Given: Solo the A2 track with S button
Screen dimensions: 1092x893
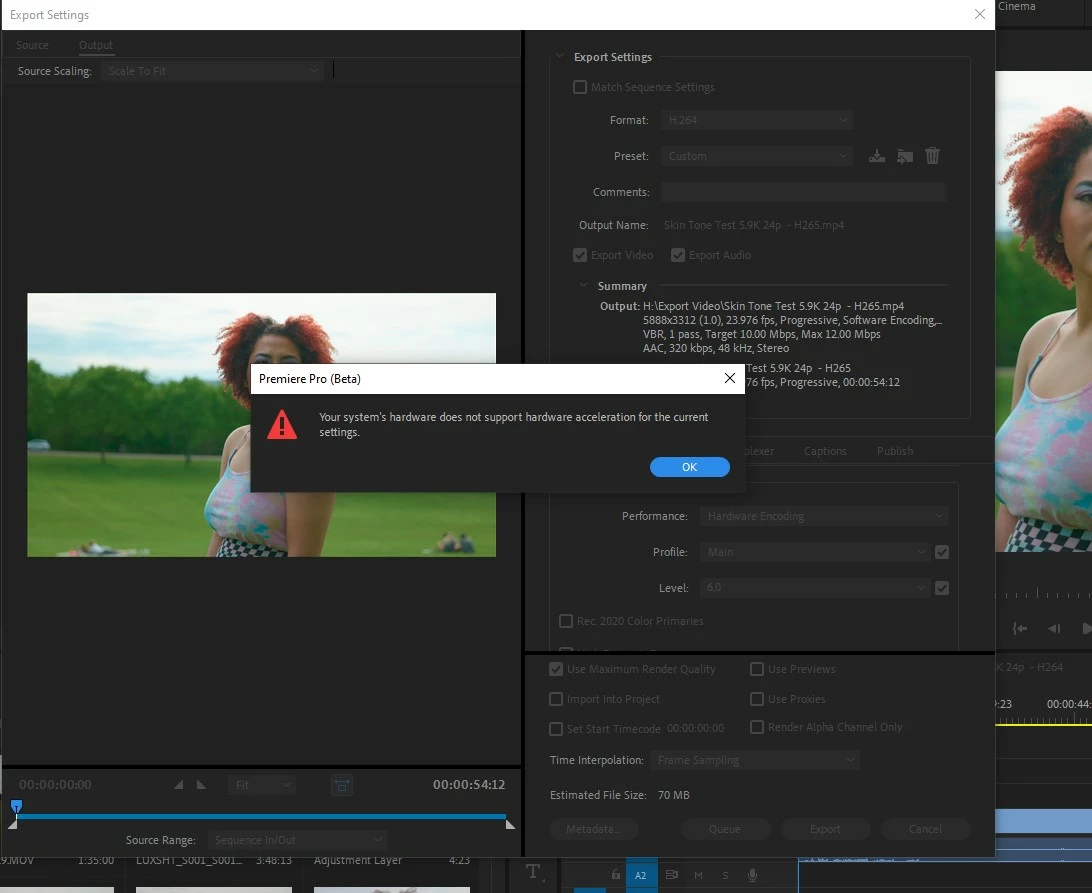Looking at the screenshot, I should coord(725,875).
